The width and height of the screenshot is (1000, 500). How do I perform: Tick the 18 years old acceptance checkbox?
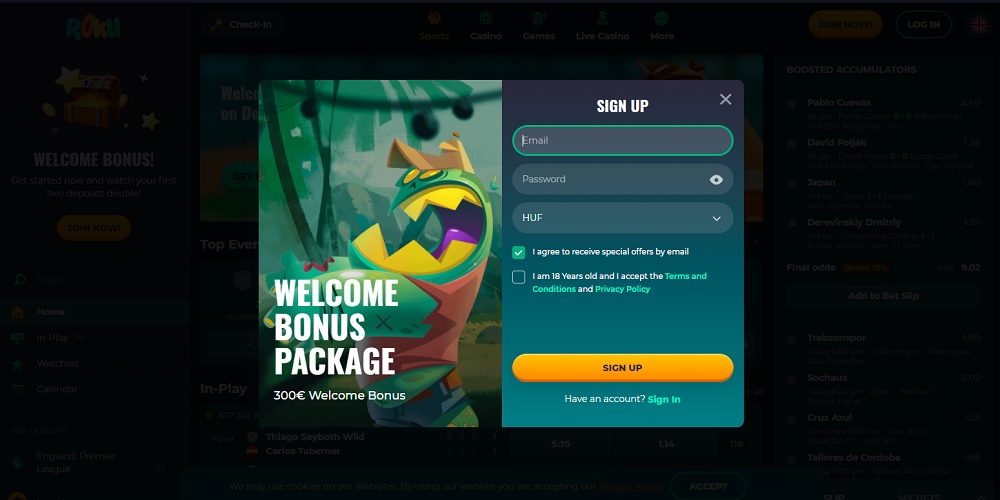tap(518, 277)
